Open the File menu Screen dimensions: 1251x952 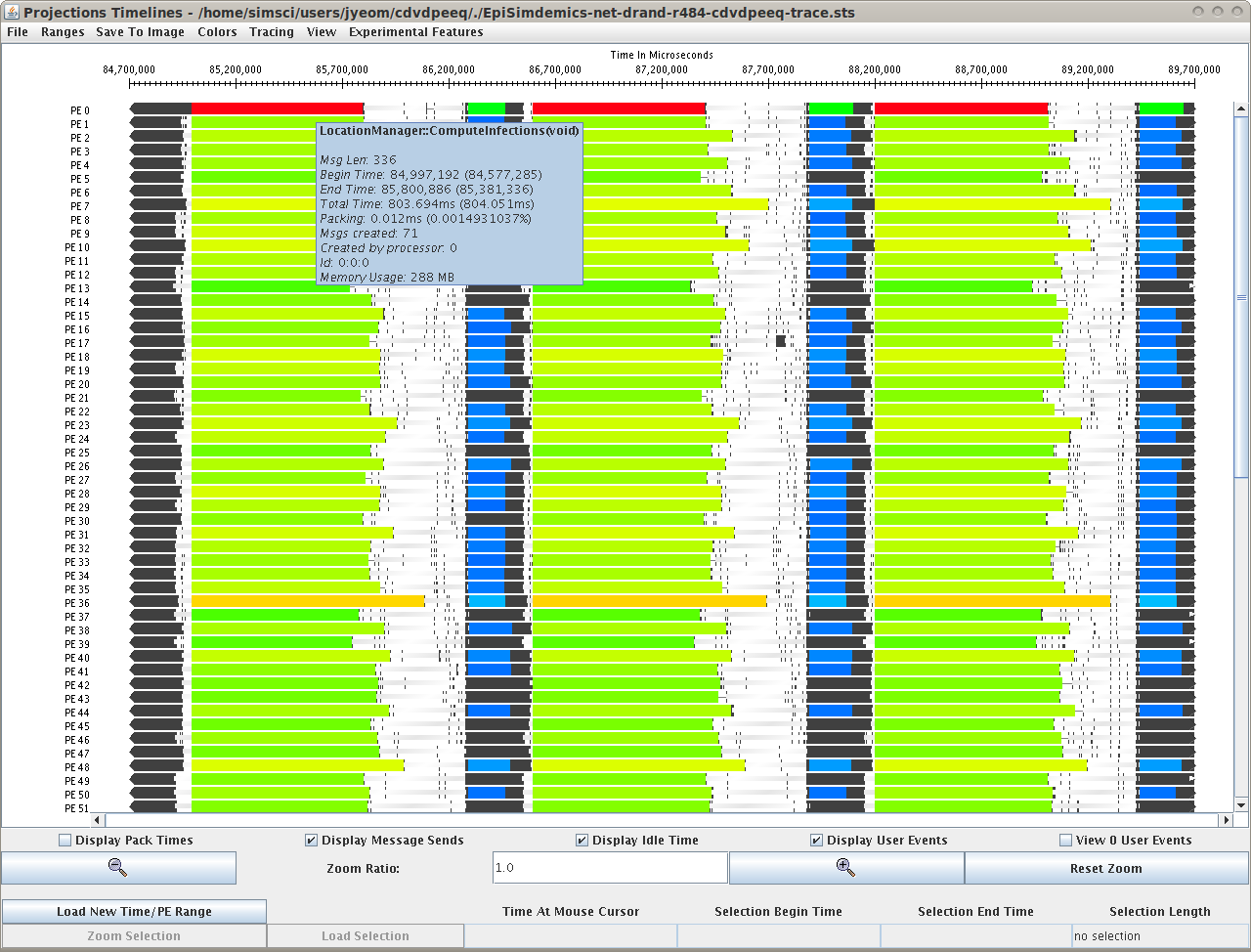(x=18, y=32)
